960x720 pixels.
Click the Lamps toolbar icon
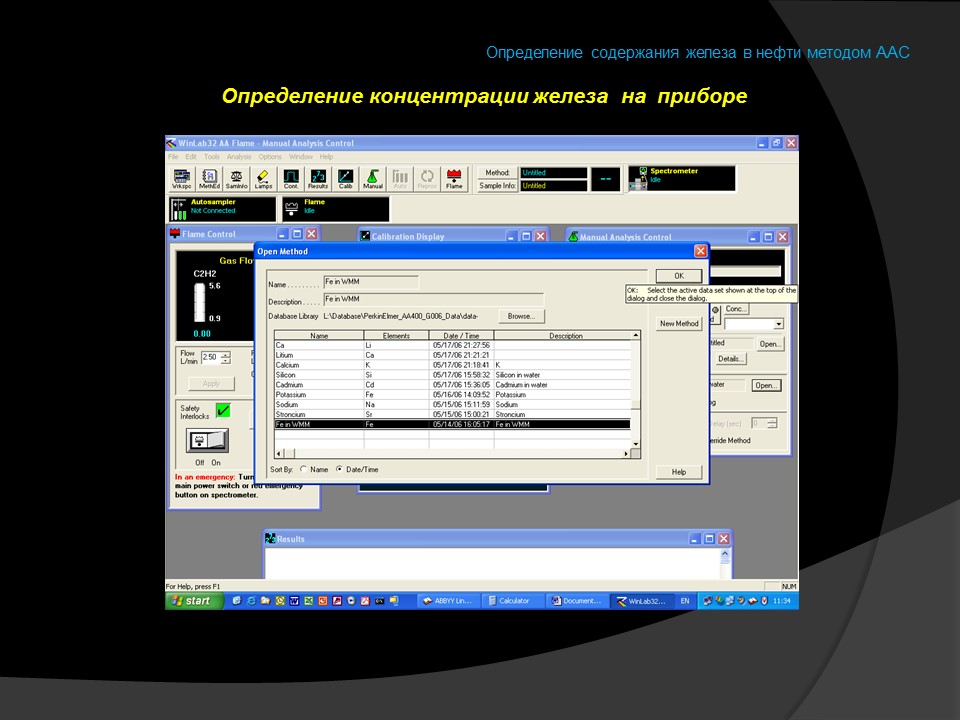click(264, 179)
